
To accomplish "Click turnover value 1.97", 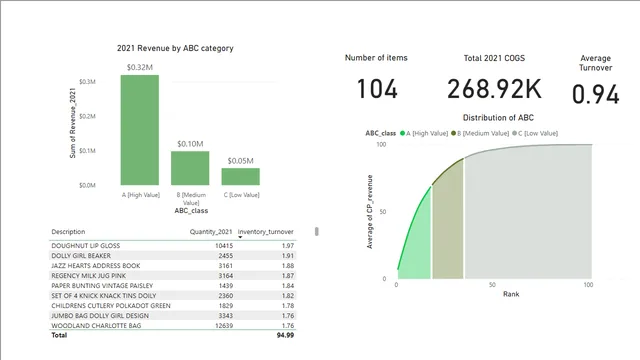I will point(288,246).
